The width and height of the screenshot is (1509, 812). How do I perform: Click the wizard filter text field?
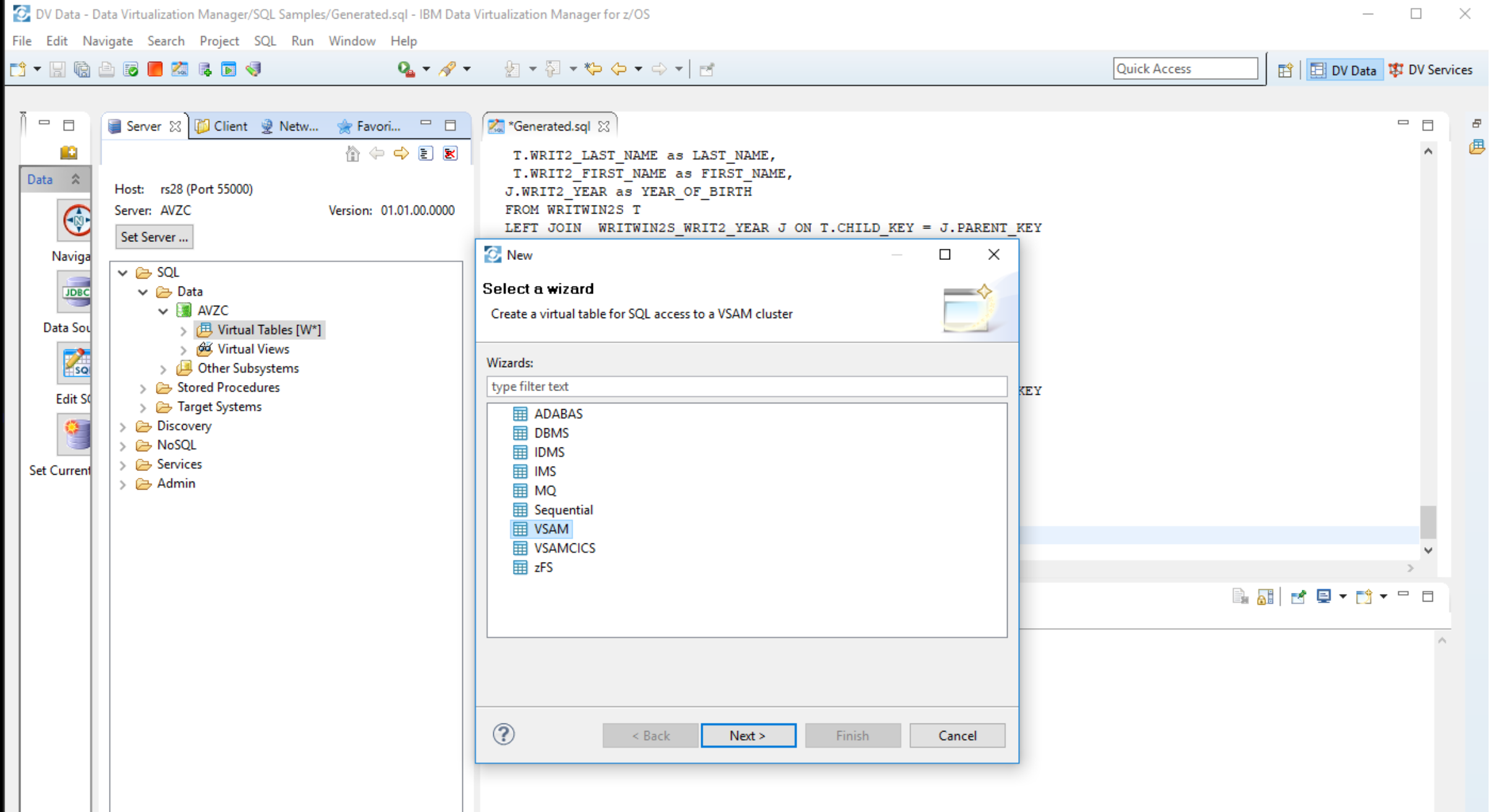tap(746, 386)
